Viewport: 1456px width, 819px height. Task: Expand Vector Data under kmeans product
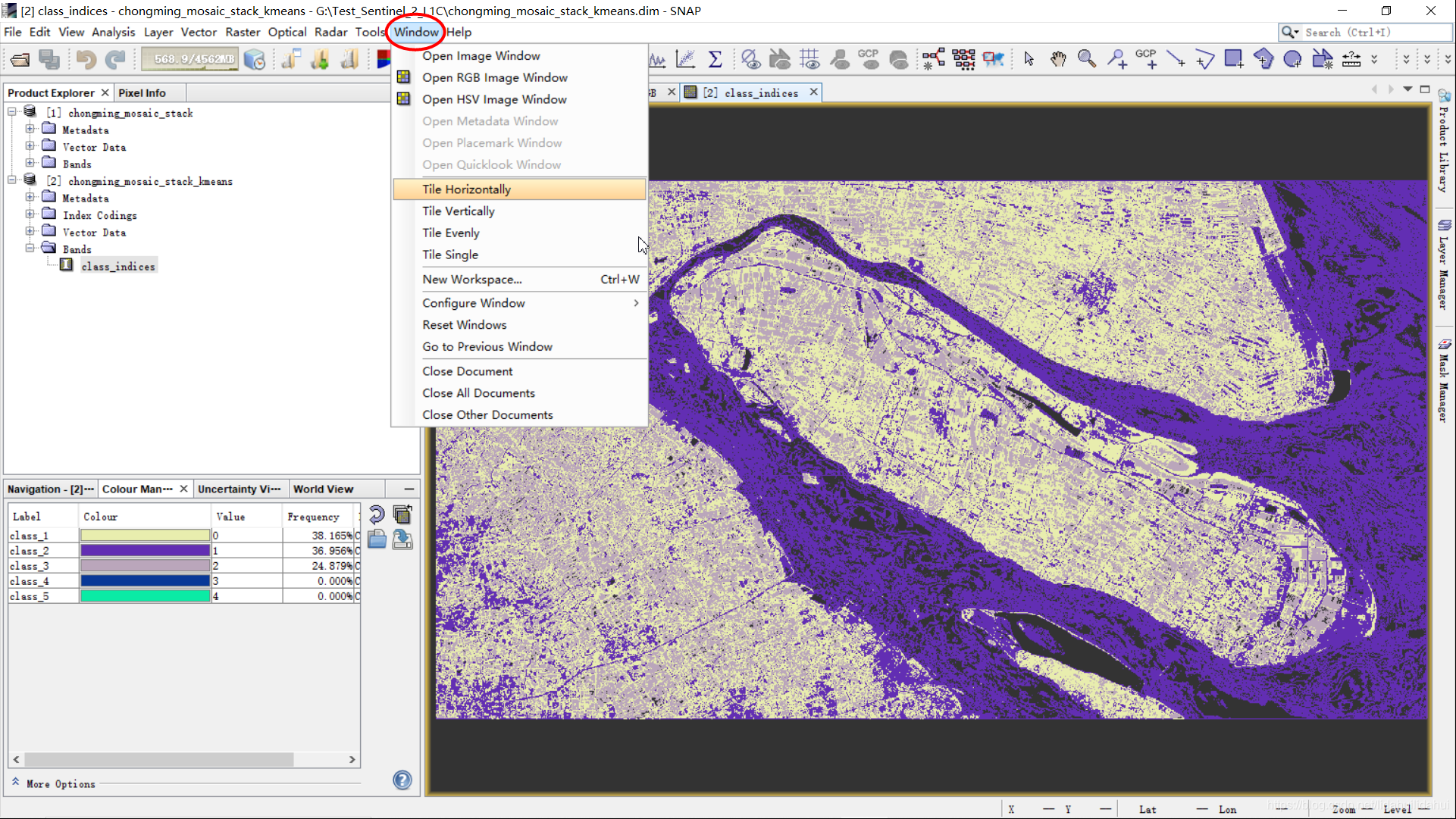[30, 232]
